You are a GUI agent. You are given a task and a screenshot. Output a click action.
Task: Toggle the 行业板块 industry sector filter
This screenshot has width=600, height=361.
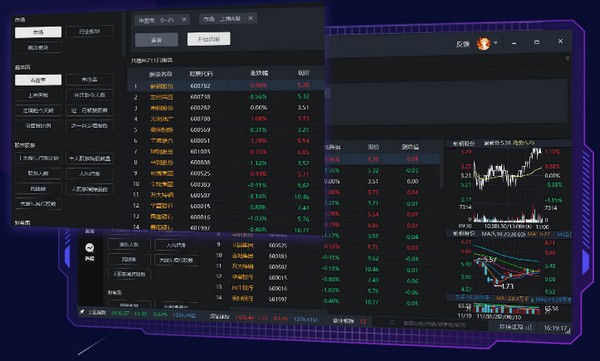tap(90, 31)
